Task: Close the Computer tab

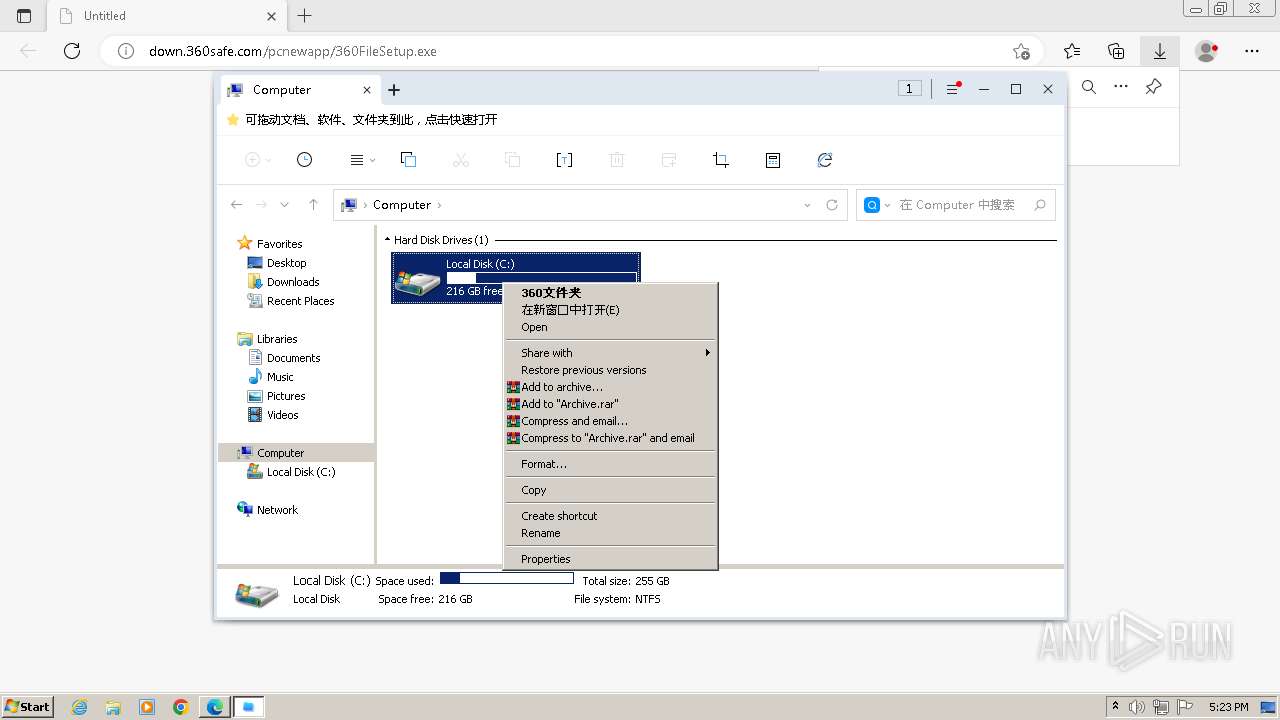Action: point(367,90)
